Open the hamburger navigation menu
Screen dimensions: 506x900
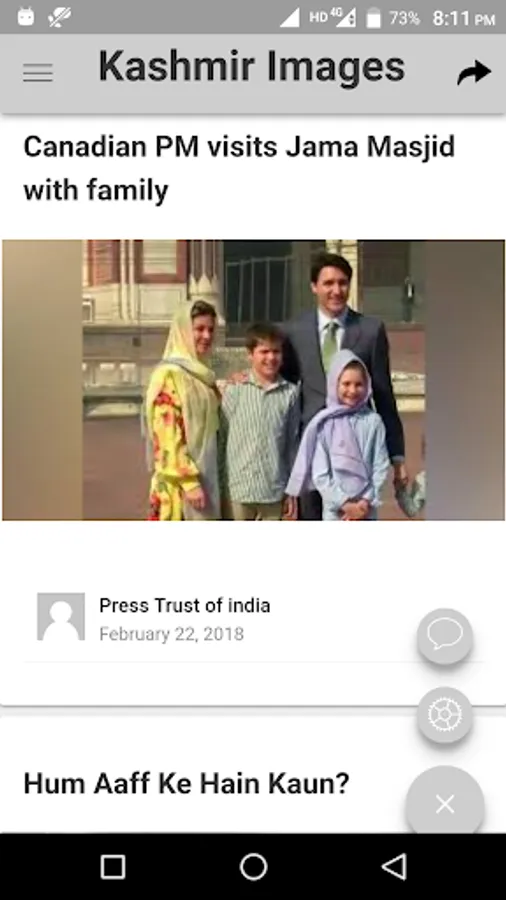[38, 73]
